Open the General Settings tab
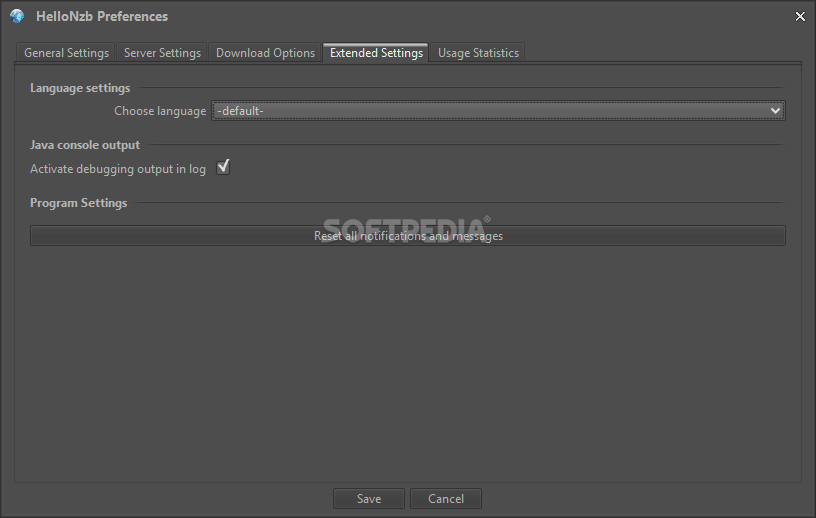 (x=66, y=53)
